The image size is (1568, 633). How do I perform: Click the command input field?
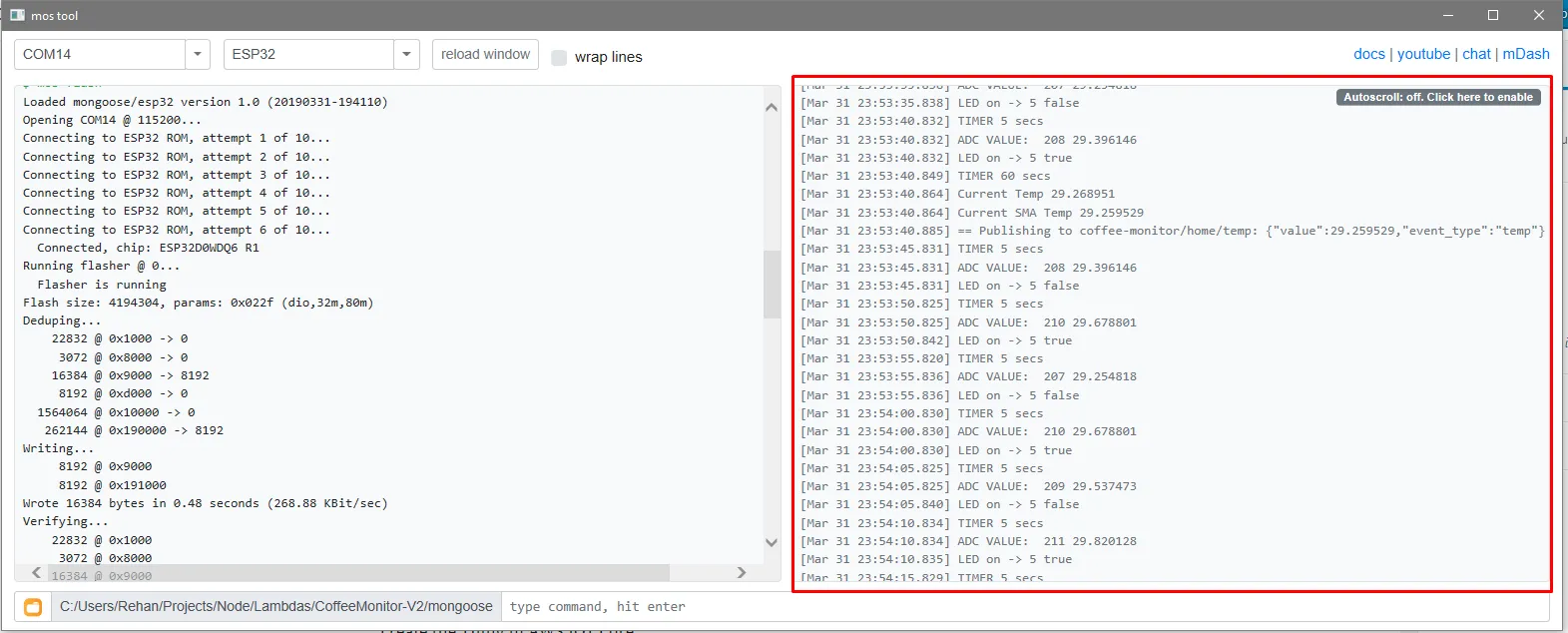pyautogui.click(x=1023, y=607)
